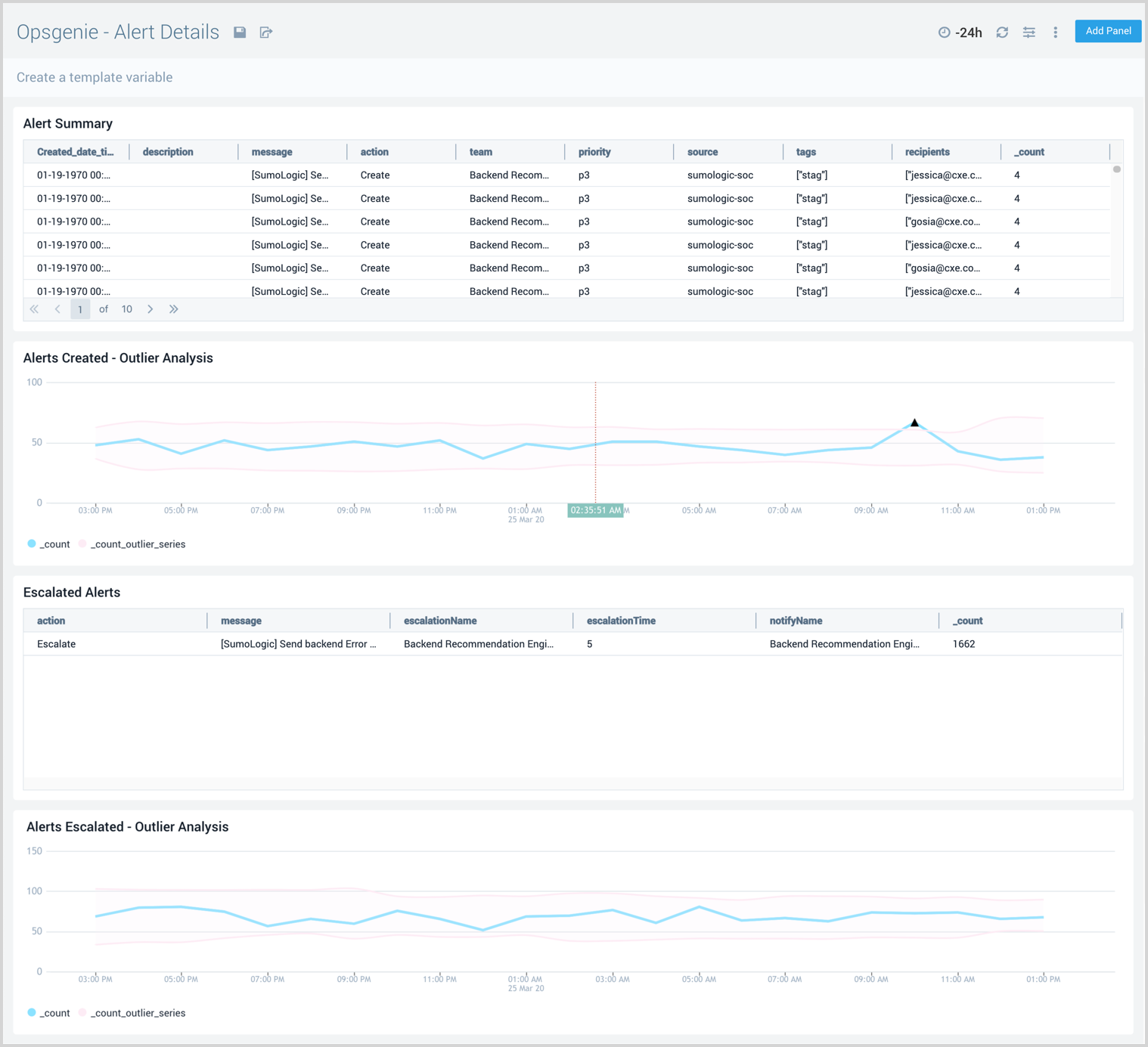Go back one page in Alert Summary
This screenshot has height=1047, width=1148.
pyautogui.click(x=57, y=308)
